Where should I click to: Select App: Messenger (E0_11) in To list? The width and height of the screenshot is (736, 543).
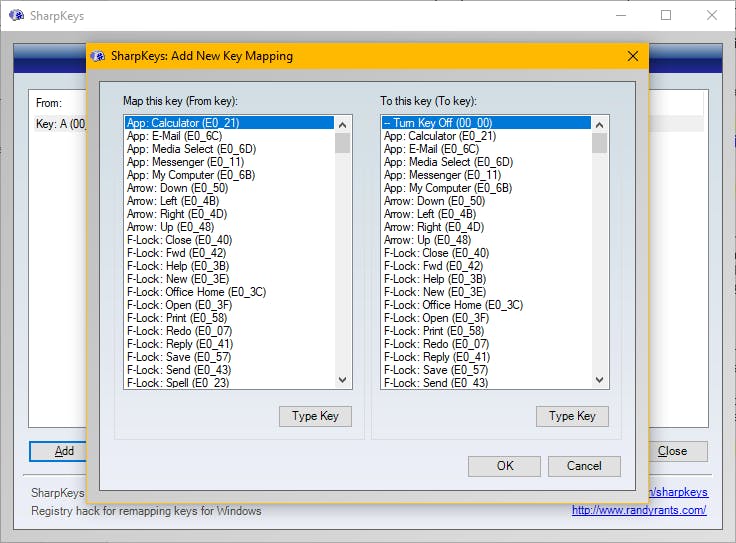486,175
